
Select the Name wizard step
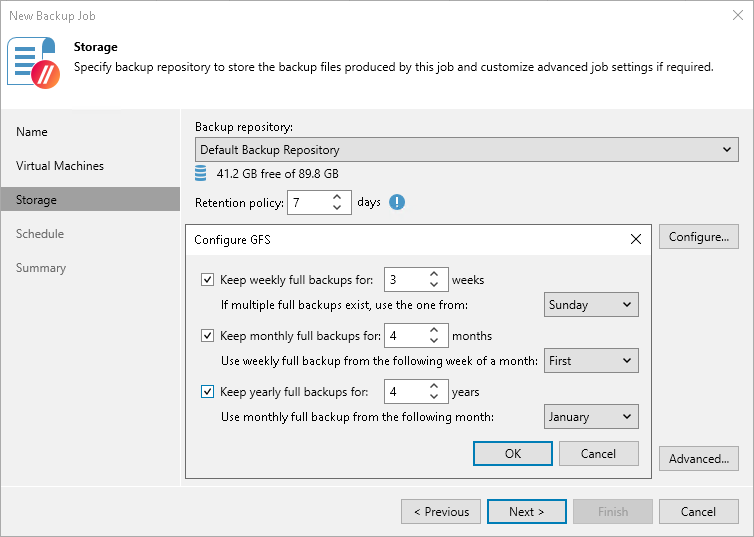(x=32, y=132)
